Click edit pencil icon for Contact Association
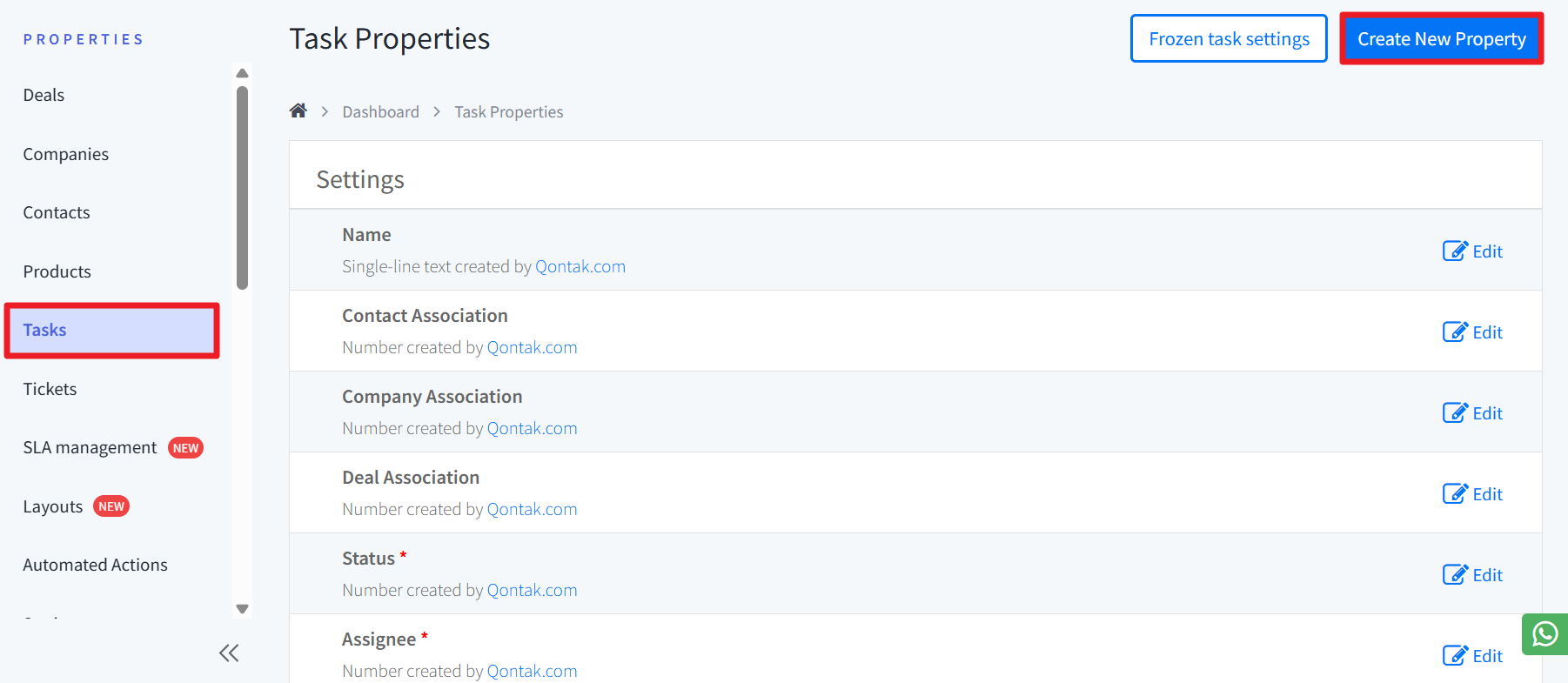 (x=1455, y=332)
